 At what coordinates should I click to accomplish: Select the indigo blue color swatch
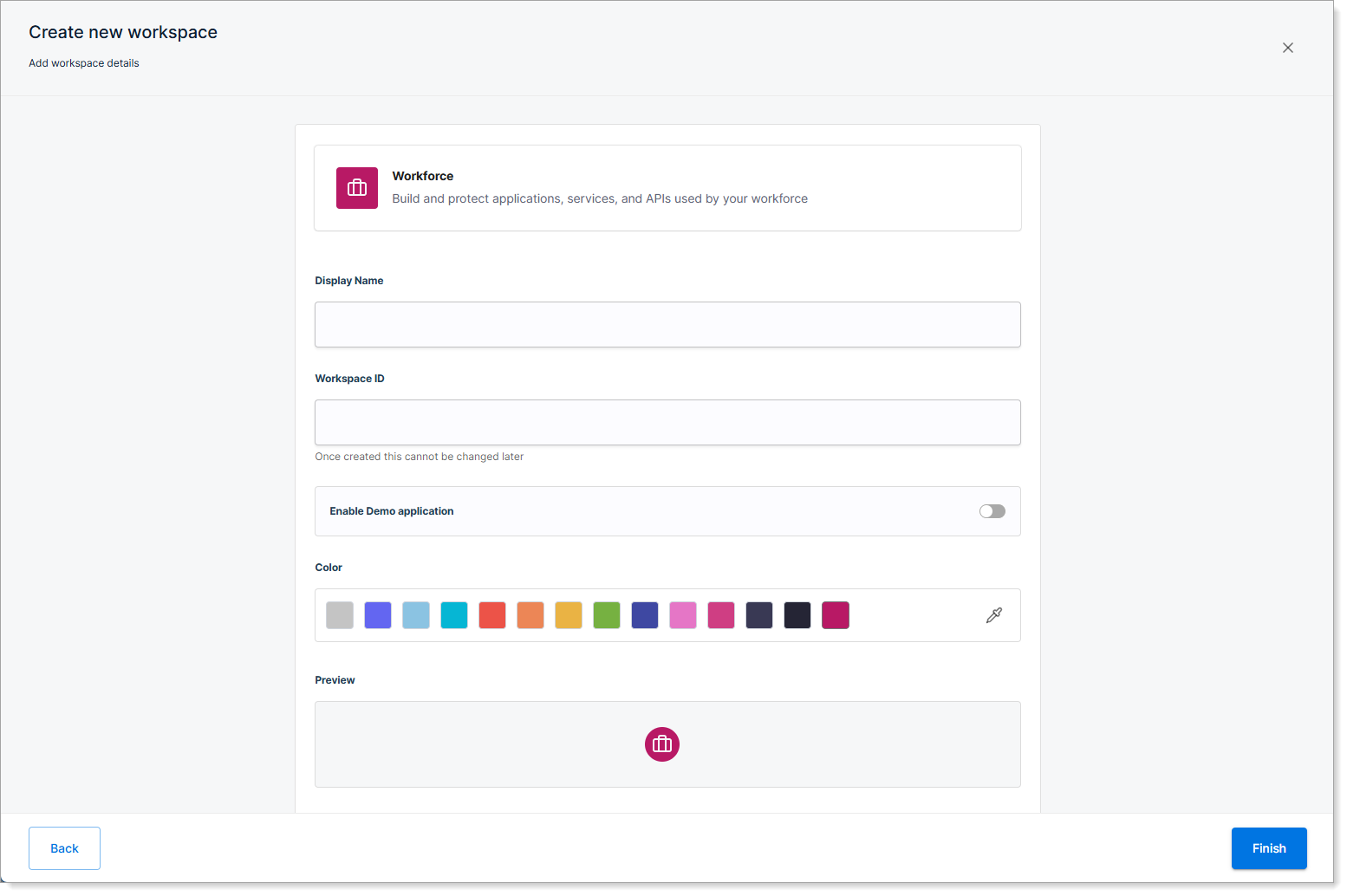tap(378, 615)
